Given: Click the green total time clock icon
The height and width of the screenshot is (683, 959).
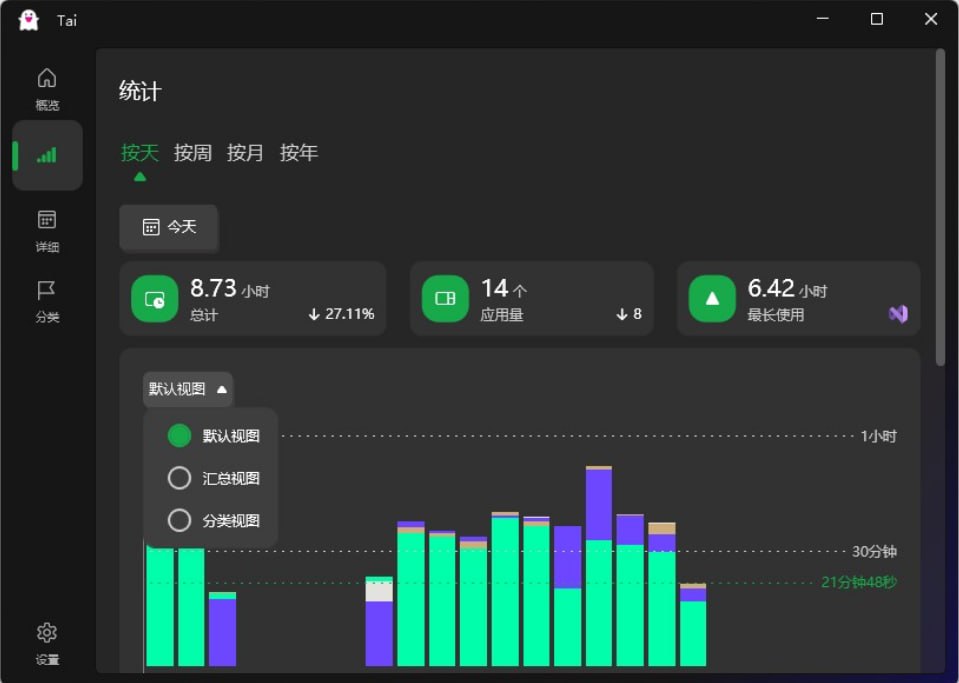Looking at the screenshot, I should click(154, 299).
